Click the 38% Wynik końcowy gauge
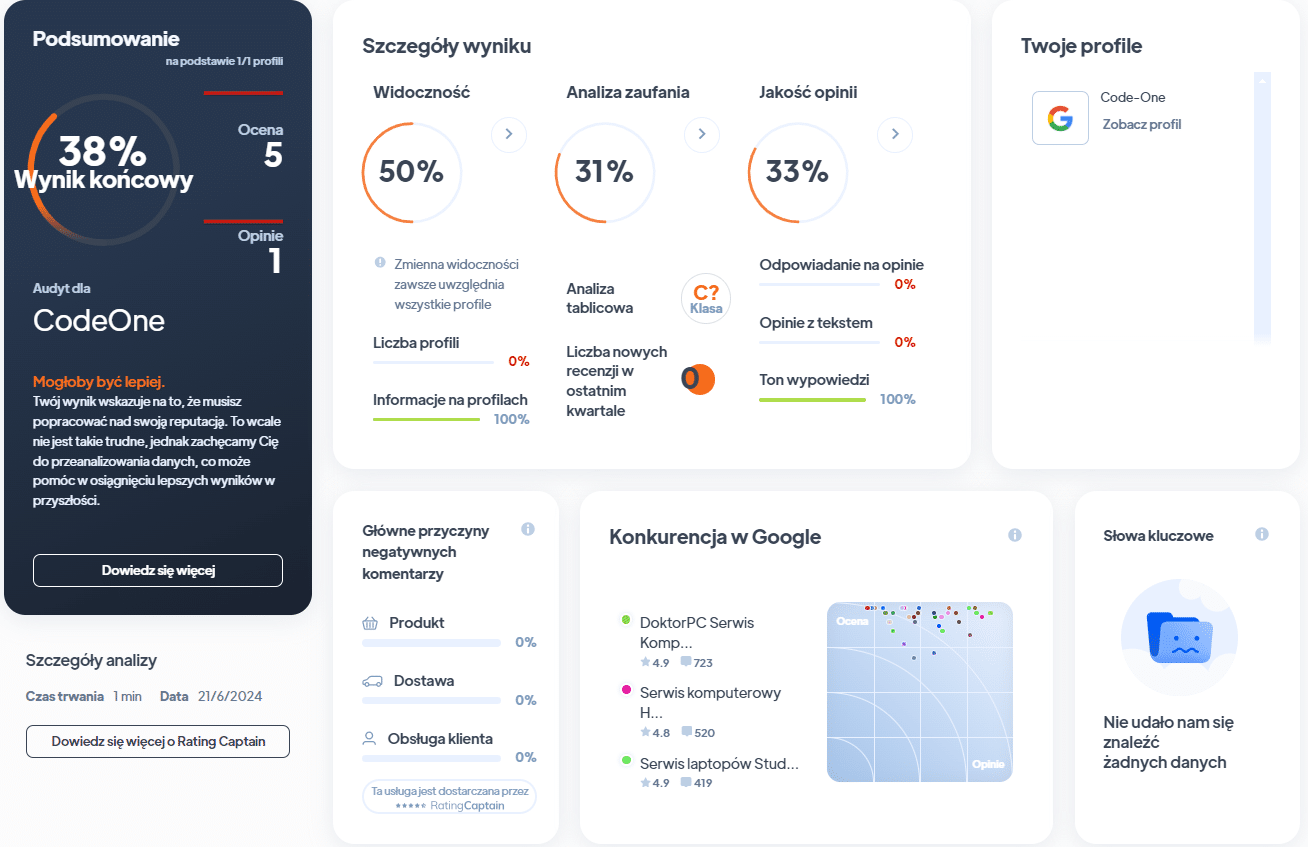 click(103, 168)
